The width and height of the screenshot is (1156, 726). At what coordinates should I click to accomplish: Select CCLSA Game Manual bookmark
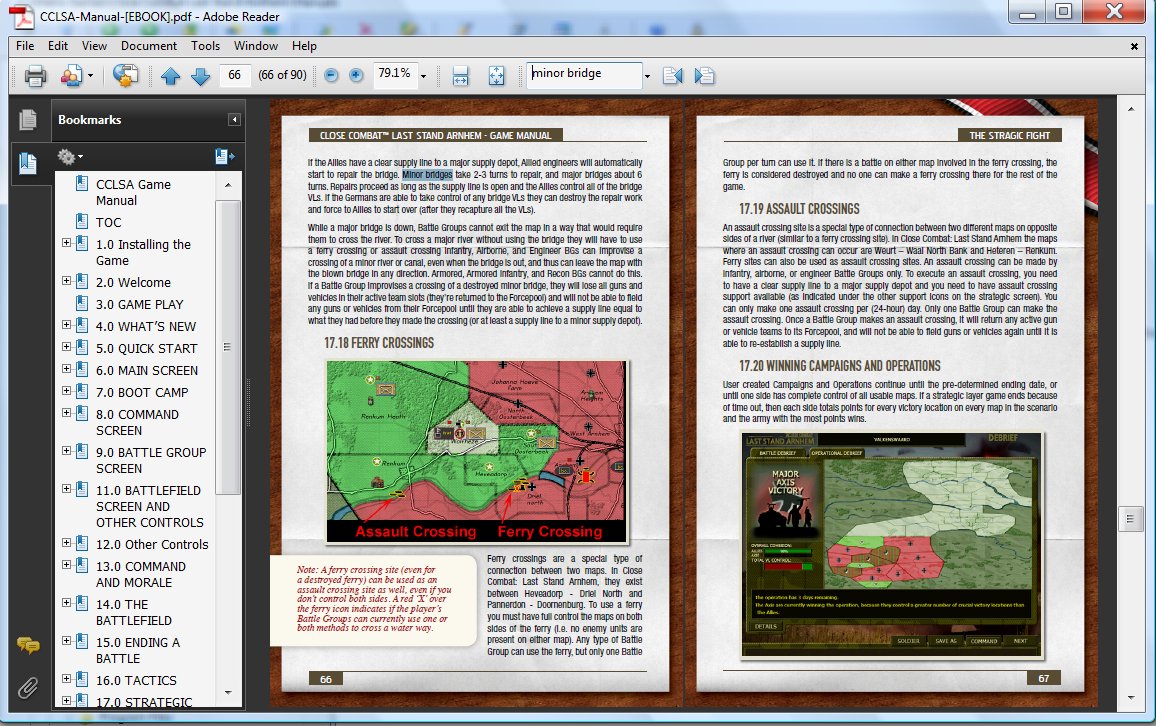(133, 192)
